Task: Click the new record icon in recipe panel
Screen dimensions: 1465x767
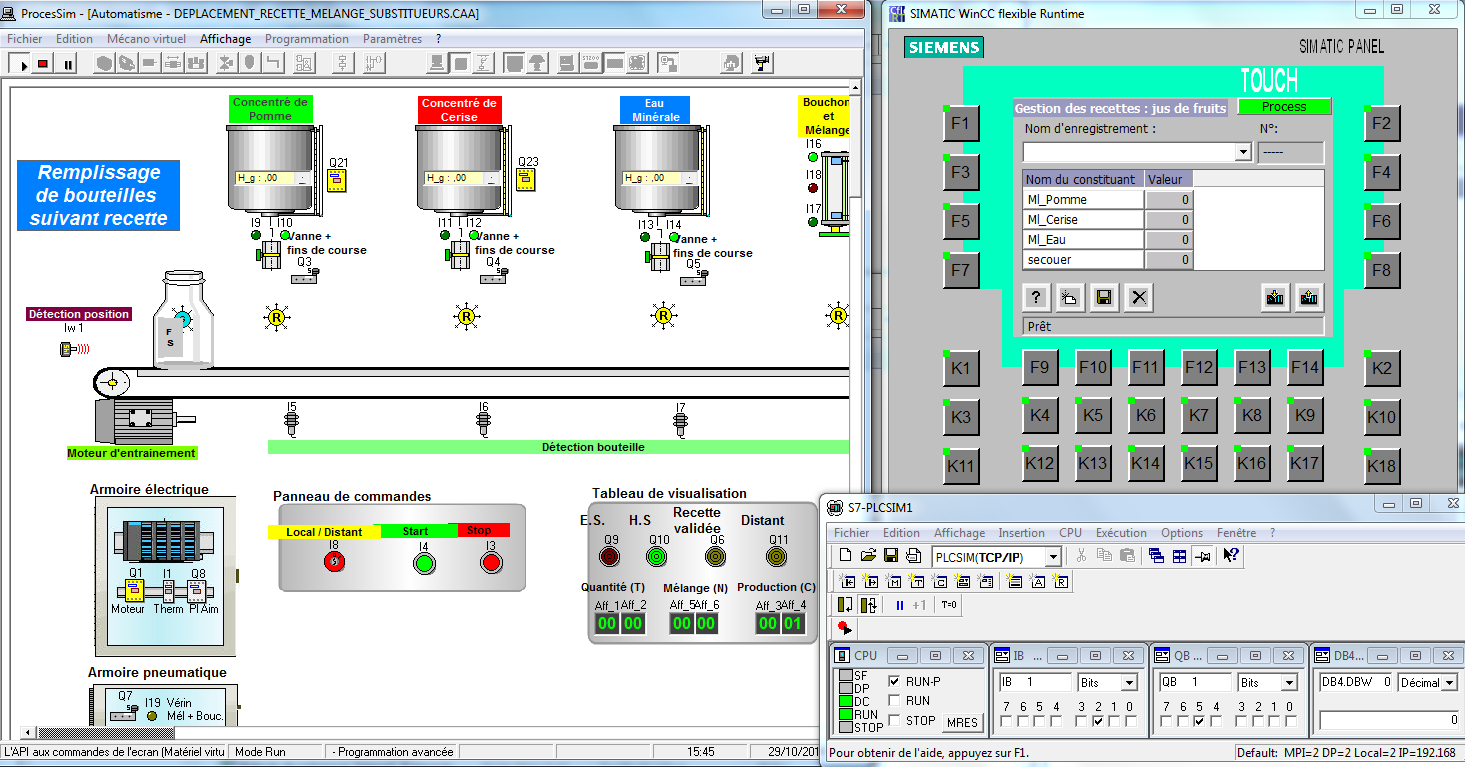Action: click(x=1070, y=297)
